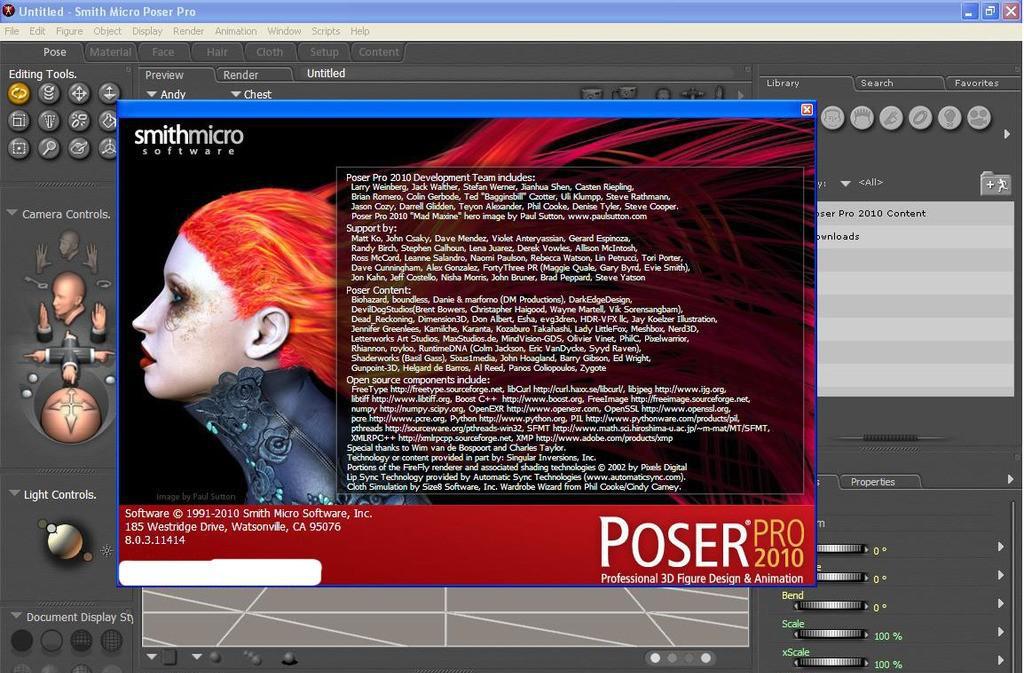Open the Scale parameter options arrow
The width and height of the screenshot is (1024, 673).
[x=1000, y=631]
